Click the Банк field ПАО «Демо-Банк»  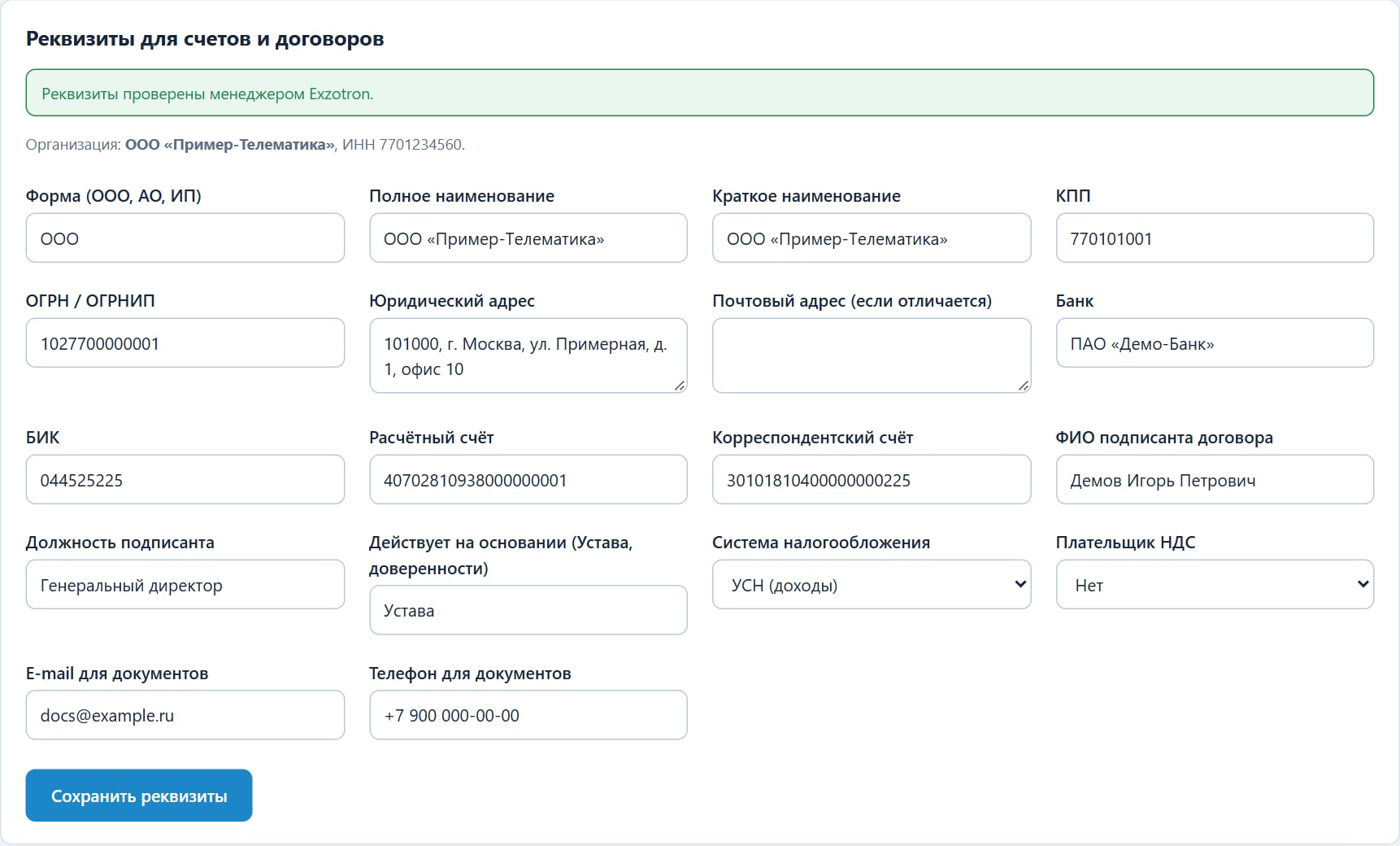pyautogui.click(x=1215, y=342)
